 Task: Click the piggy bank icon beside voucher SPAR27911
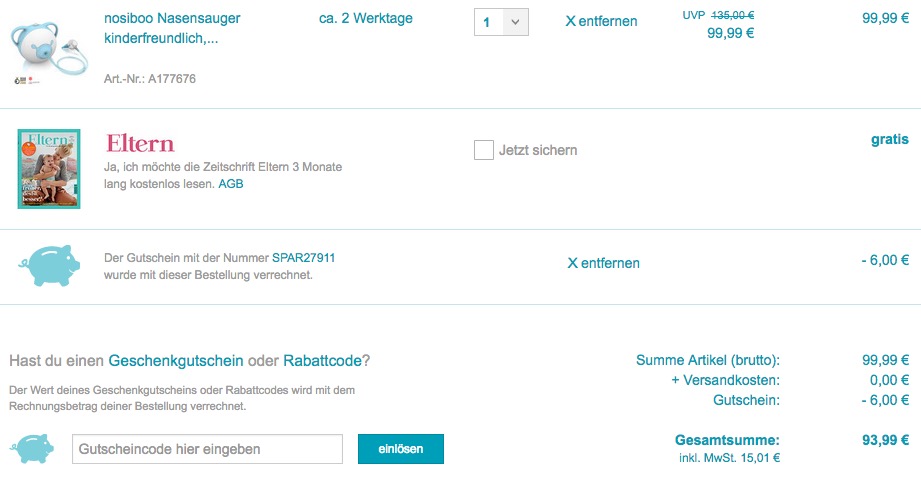(48, 265)
